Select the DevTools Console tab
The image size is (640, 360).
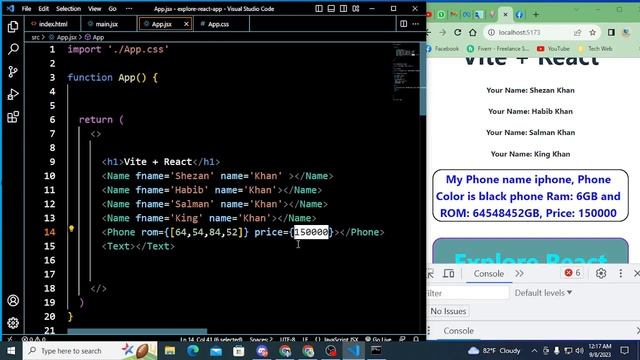tap(488, 273)
